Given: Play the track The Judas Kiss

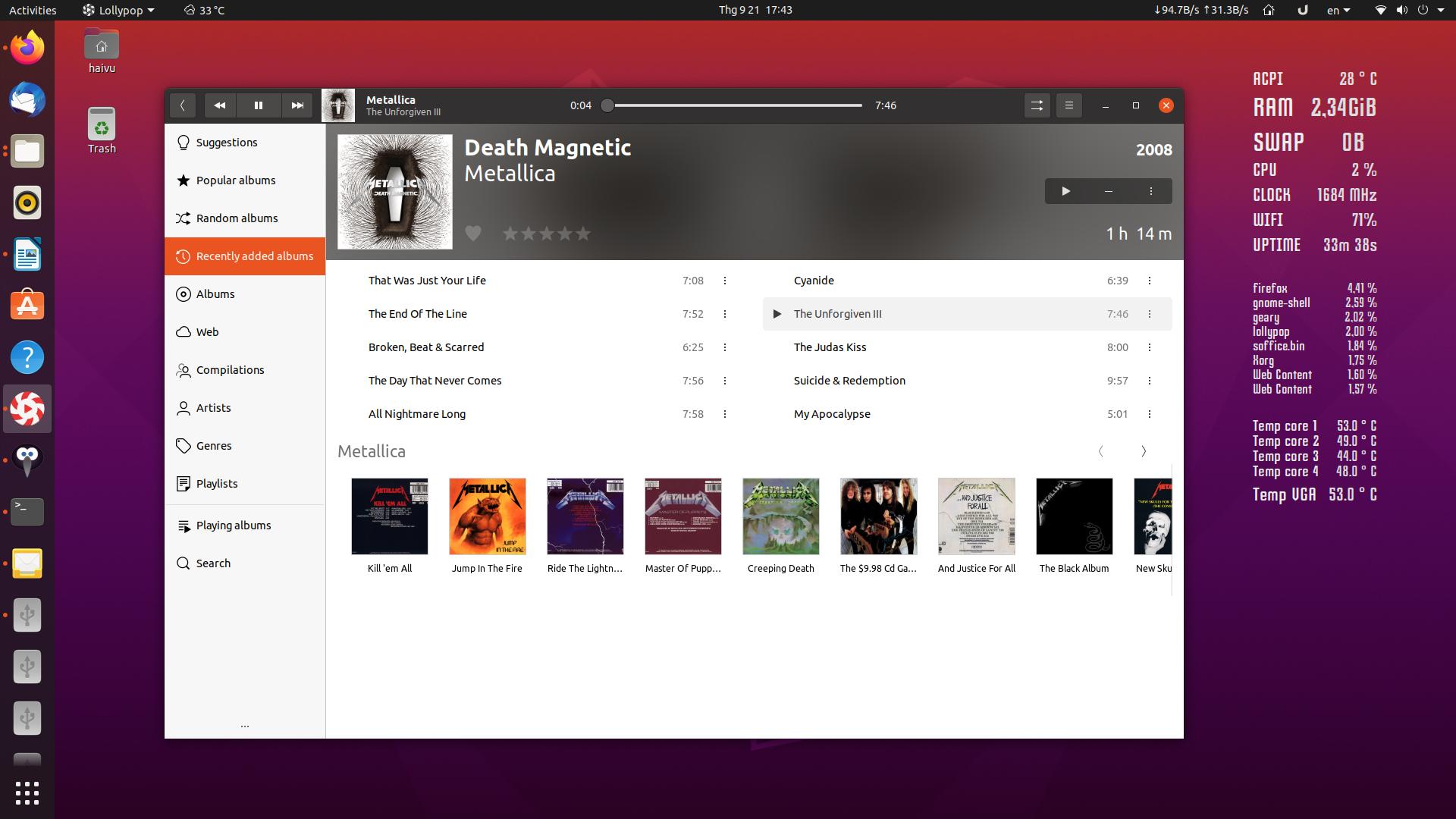Looking at the screenshot, I should tap(830, 347).
